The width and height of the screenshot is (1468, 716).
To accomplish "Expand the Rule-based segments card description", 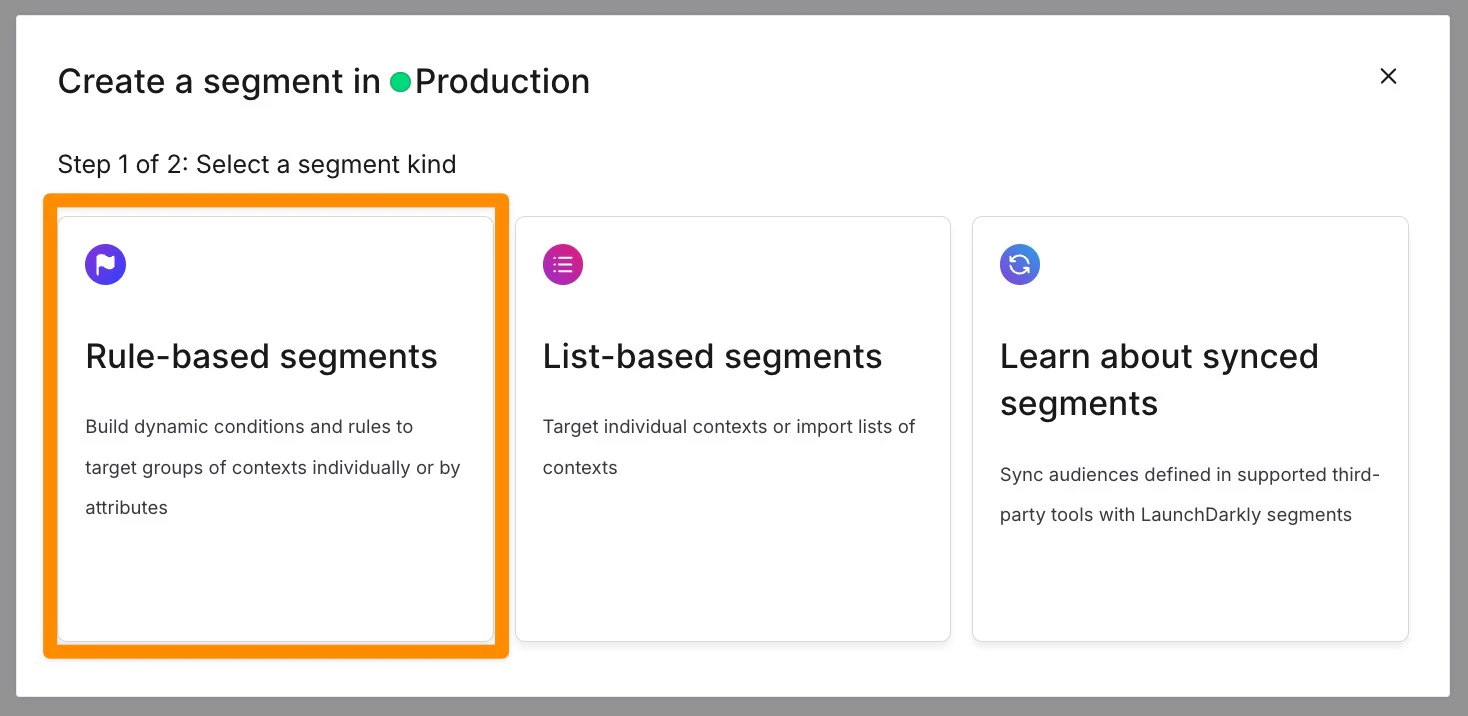I will pyautogui.click(x=272, y=467).
